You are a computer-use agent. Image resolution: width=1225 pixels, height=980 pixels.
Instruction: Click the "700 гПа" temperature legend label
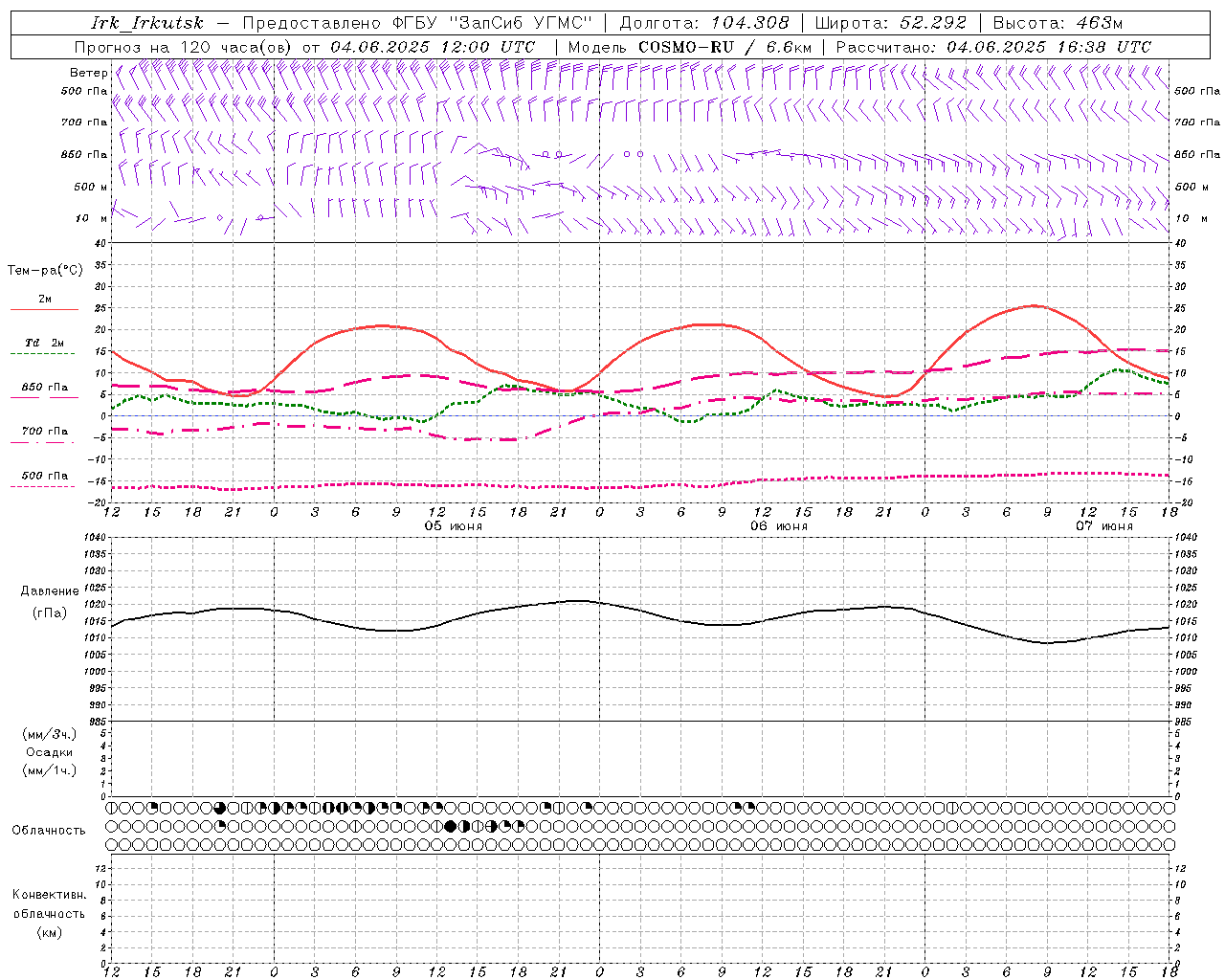pyautogui.click(x=45, y=432)
